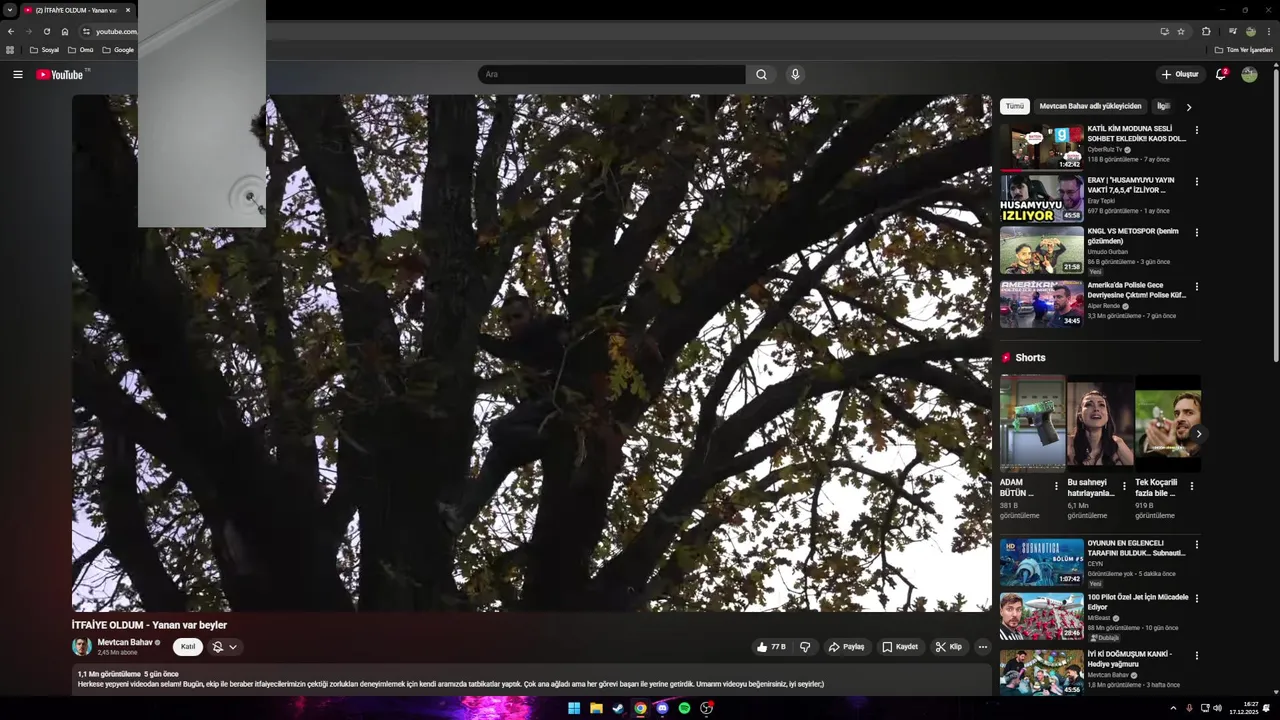
Task: Show more filter chips with arrow
Action: point(1189,107)
